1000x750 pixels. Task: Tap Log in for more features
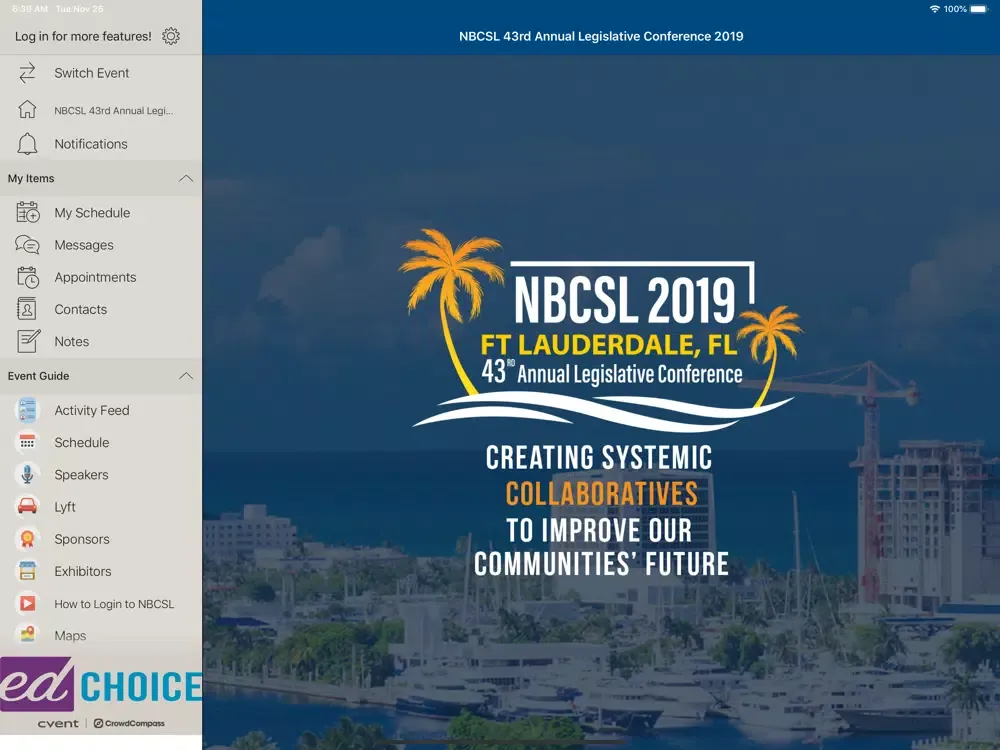pos(83,36)
